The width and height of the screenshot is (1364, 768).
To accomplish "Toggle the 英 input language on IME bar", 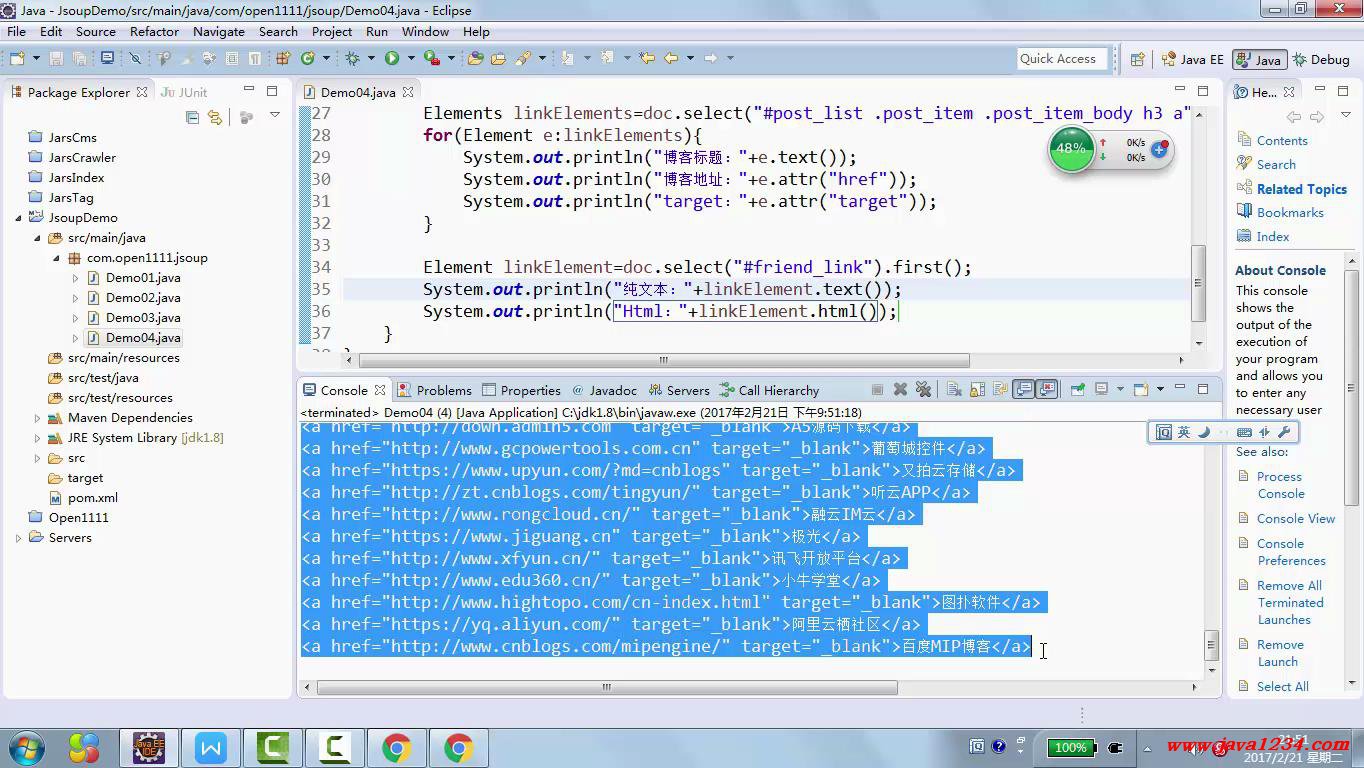I will [x=1184, y=432].
